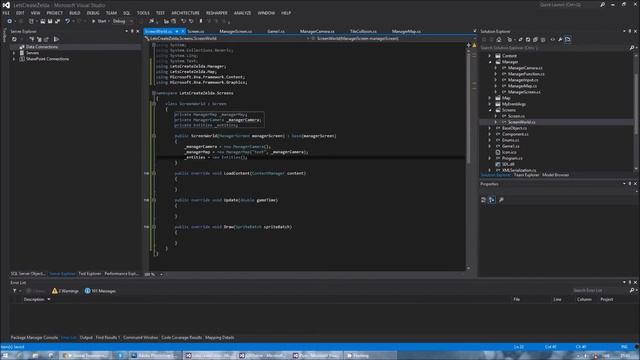Click the Windows Start button on taskbar
Viewport: 640px width, 360px height.
[x=5, y=356]
